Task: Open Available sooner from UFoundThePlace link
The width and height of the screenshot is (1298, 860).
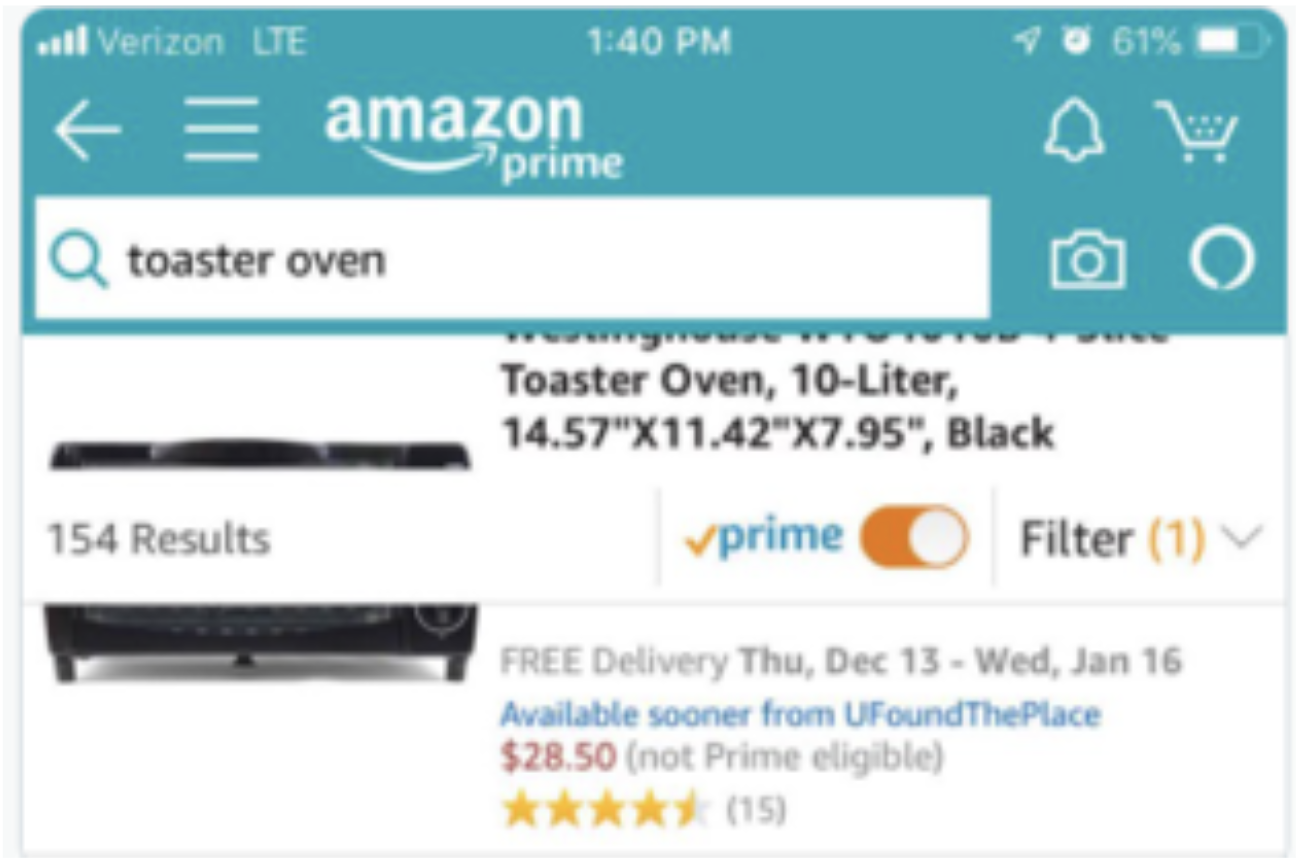Action: point(800,715)
